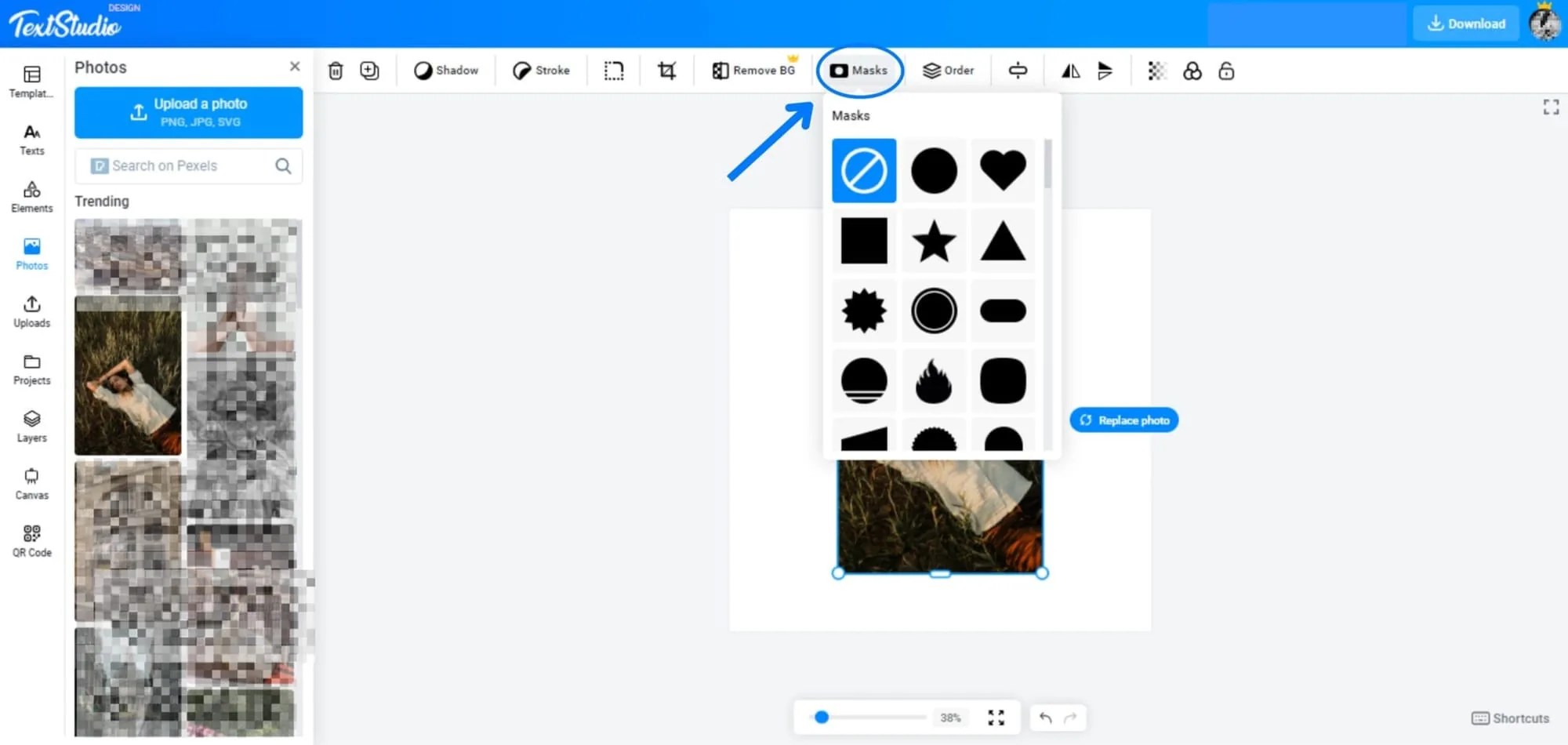Select the heart mask shape
The image size is (1568, 745).
pos(1003,170)
